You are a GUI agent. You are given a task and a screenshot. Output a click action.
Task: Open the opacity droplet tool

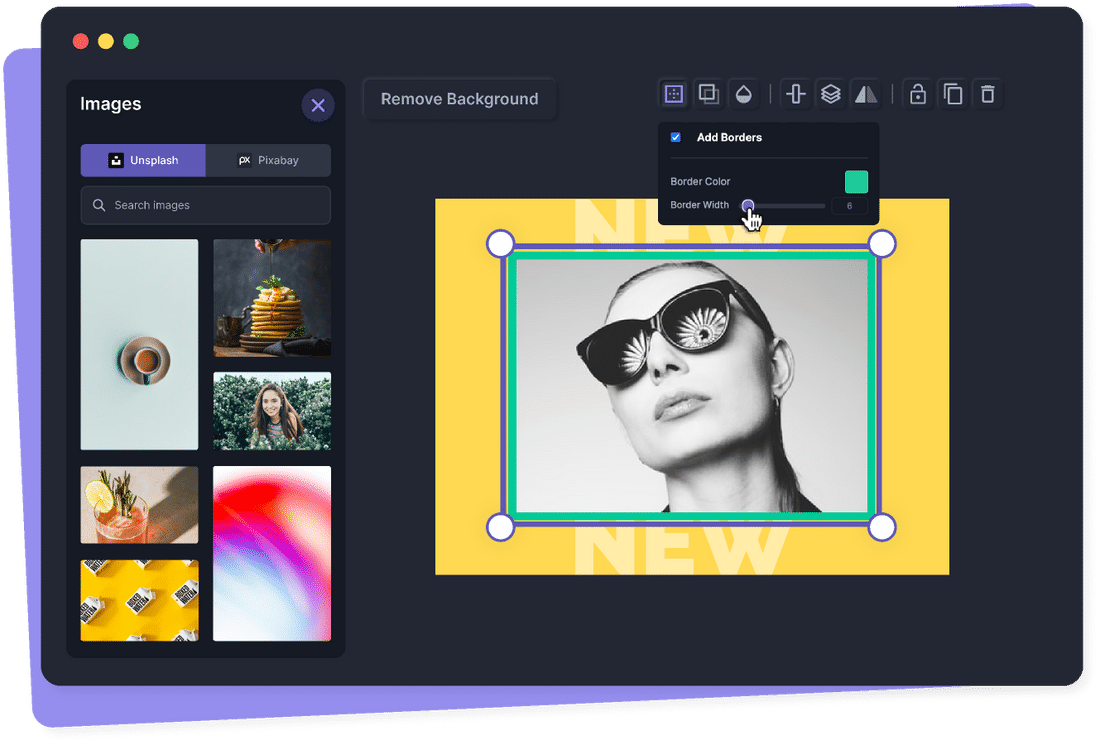pos(743,94)
